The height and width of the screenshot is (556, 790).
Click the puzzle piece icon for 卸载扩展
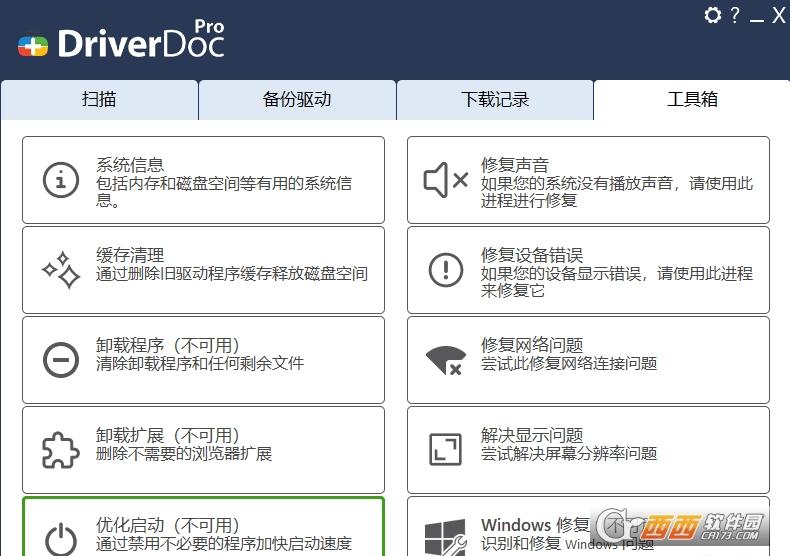point(61,450)
